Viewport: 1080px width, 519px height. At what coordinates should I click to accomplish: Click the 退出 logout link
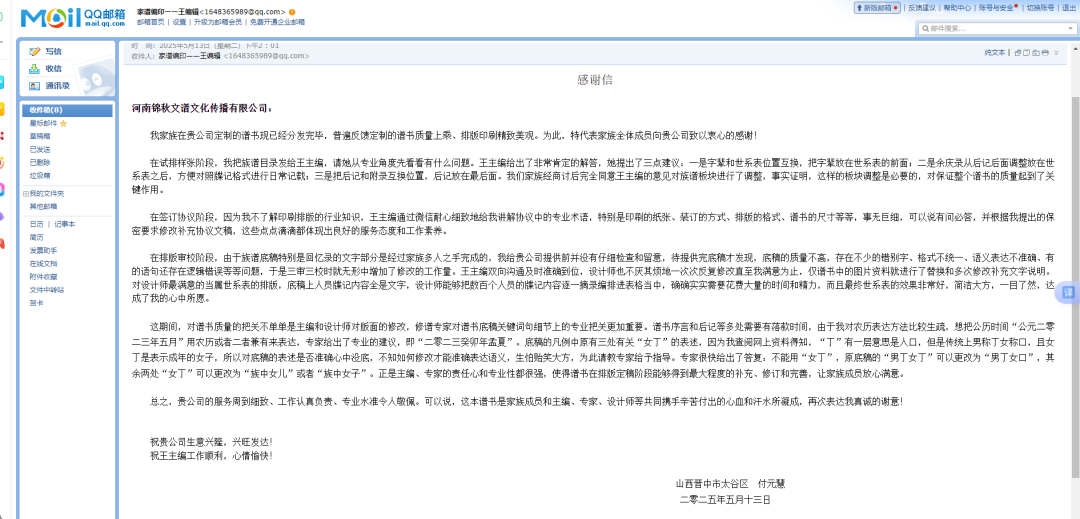[1069, 7]
